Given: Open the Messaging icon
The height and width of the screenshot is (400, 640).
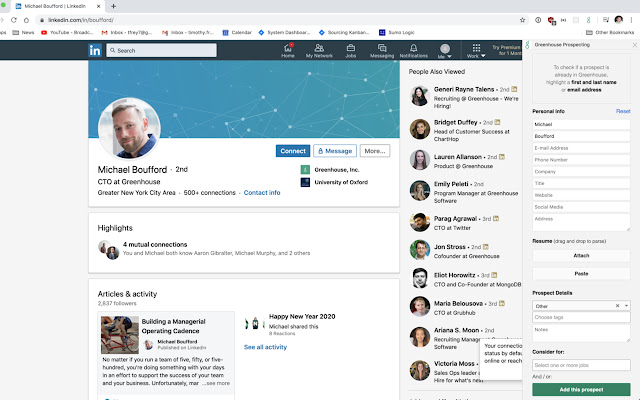Looking at the screenshot, I should click(x=383, y=50).
